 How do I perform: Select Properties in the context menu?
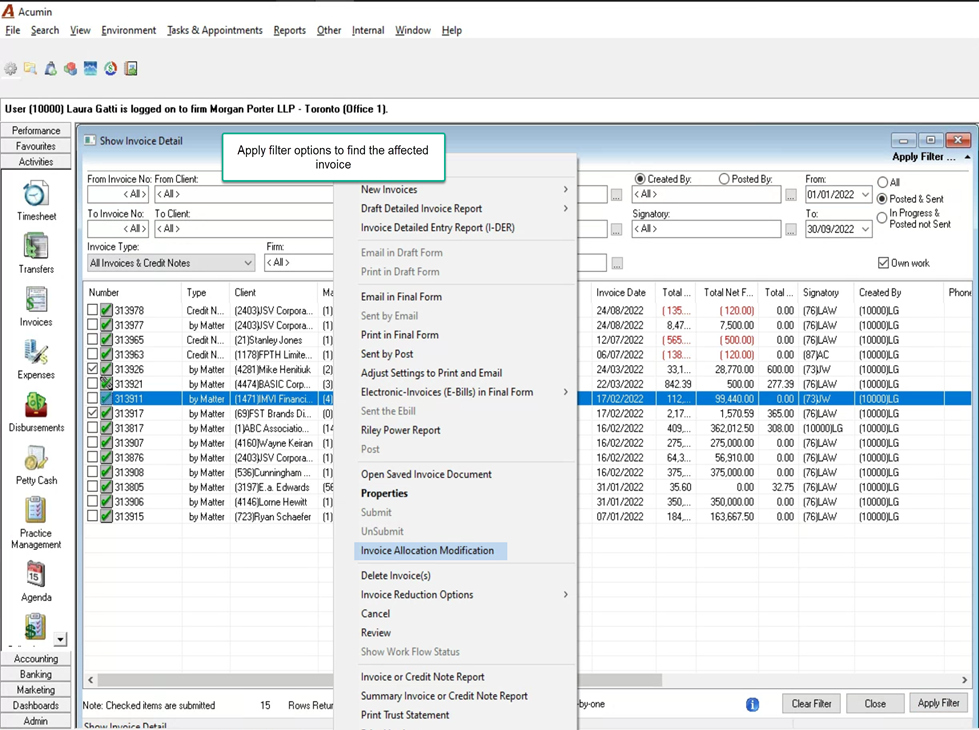click(x=384, y=493)
